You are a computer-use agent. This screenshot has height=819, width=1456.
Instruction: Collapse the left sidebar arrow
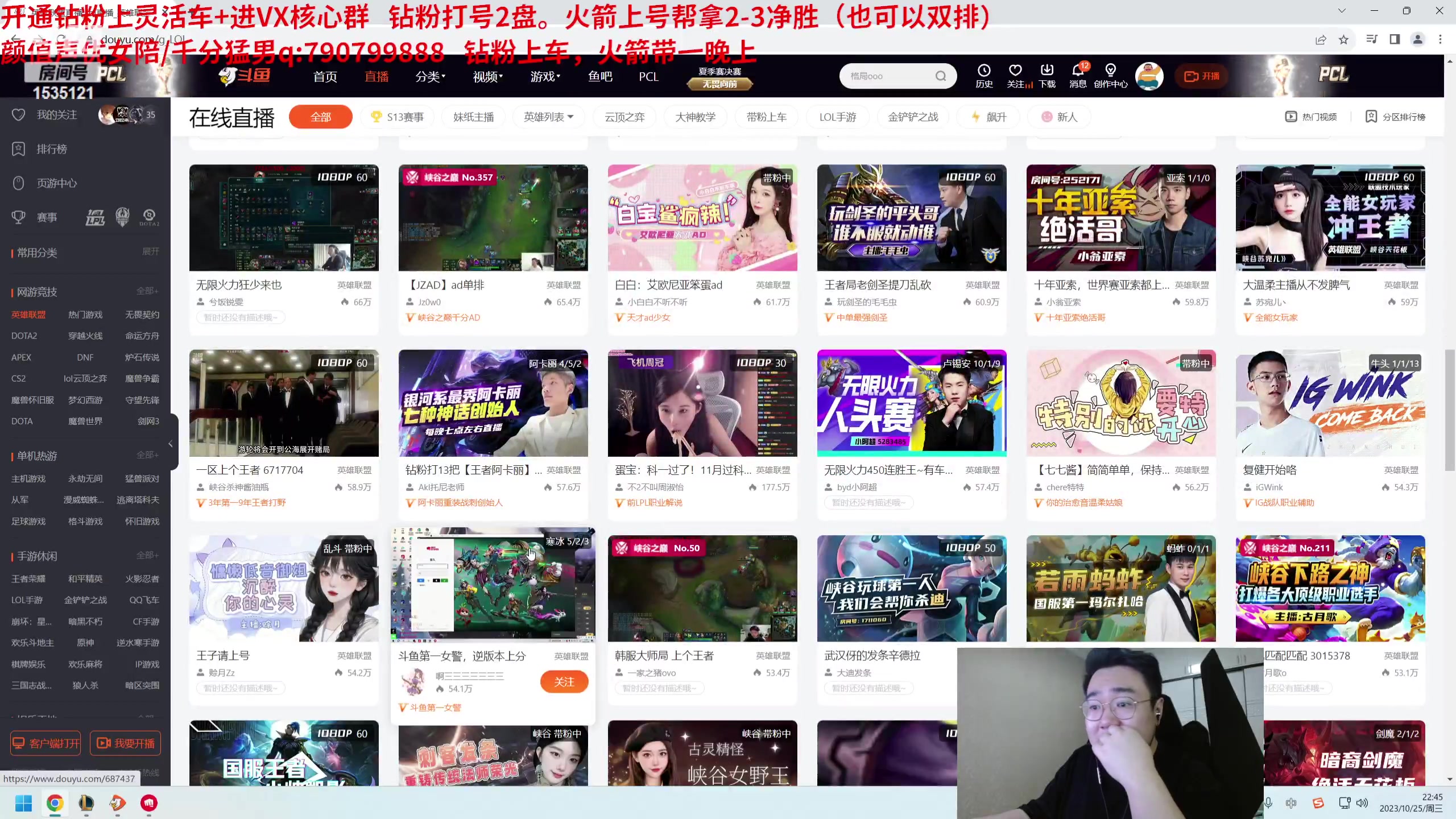[171, 444]
